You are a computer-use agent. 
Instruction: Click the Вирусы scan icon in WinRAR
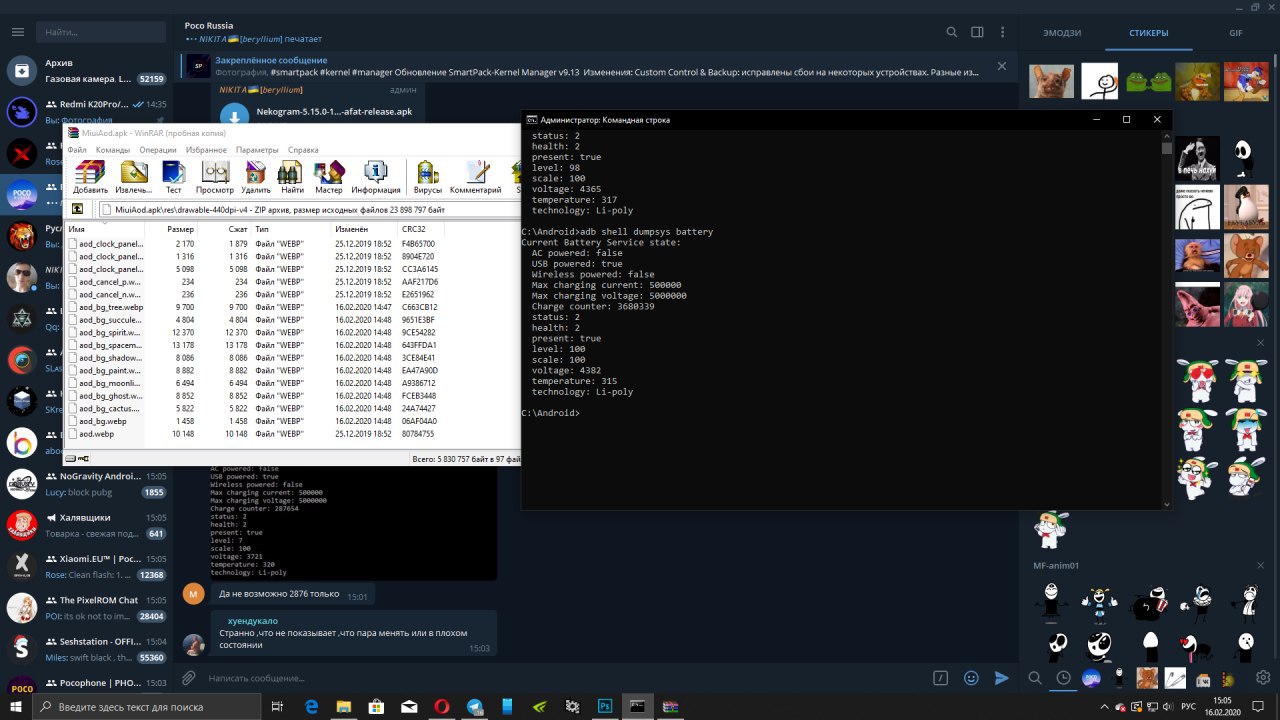pos(428,176)
